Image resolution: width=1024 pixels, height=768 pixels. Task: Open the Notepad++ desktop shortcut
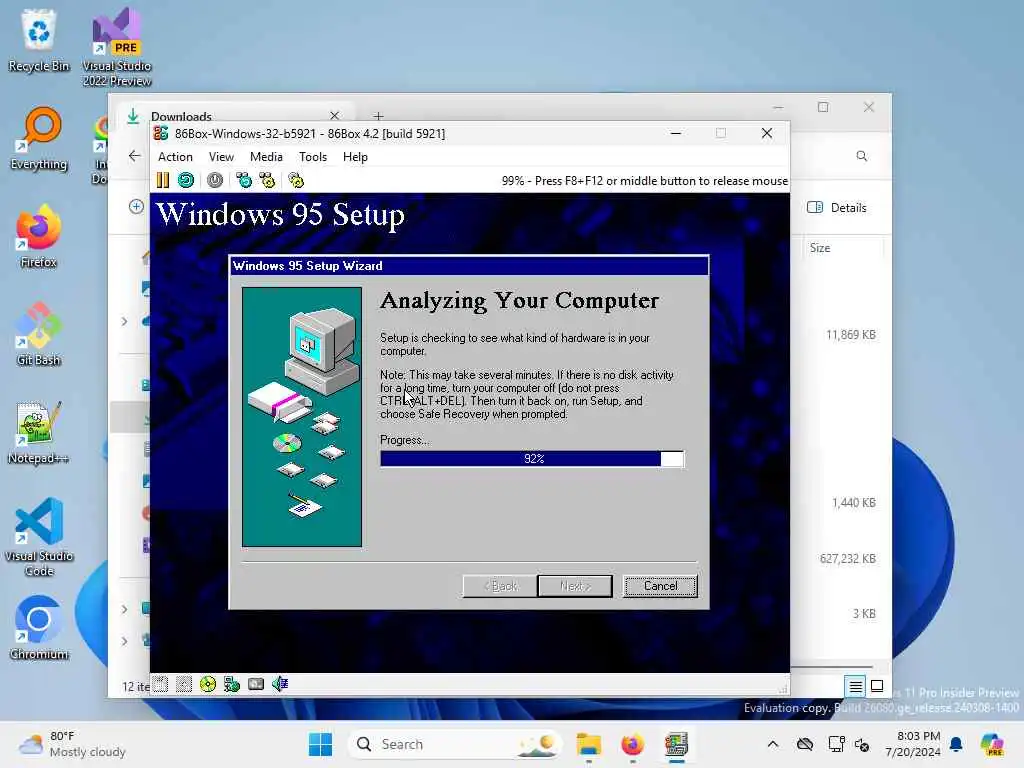(39, 433)
